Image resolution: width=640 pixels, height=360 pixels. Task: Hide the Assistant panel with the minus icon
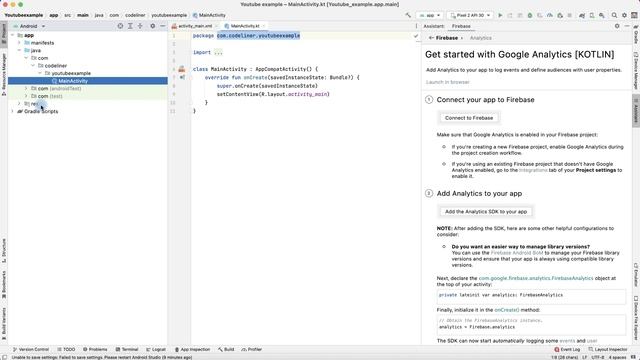(x=627, y=26)
